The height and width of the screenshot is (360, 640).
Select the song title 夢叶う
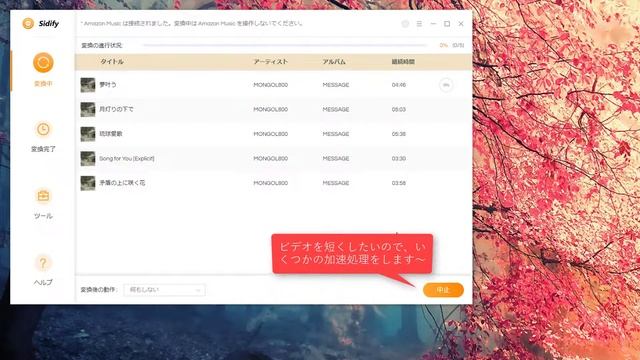tap(108, 85)
